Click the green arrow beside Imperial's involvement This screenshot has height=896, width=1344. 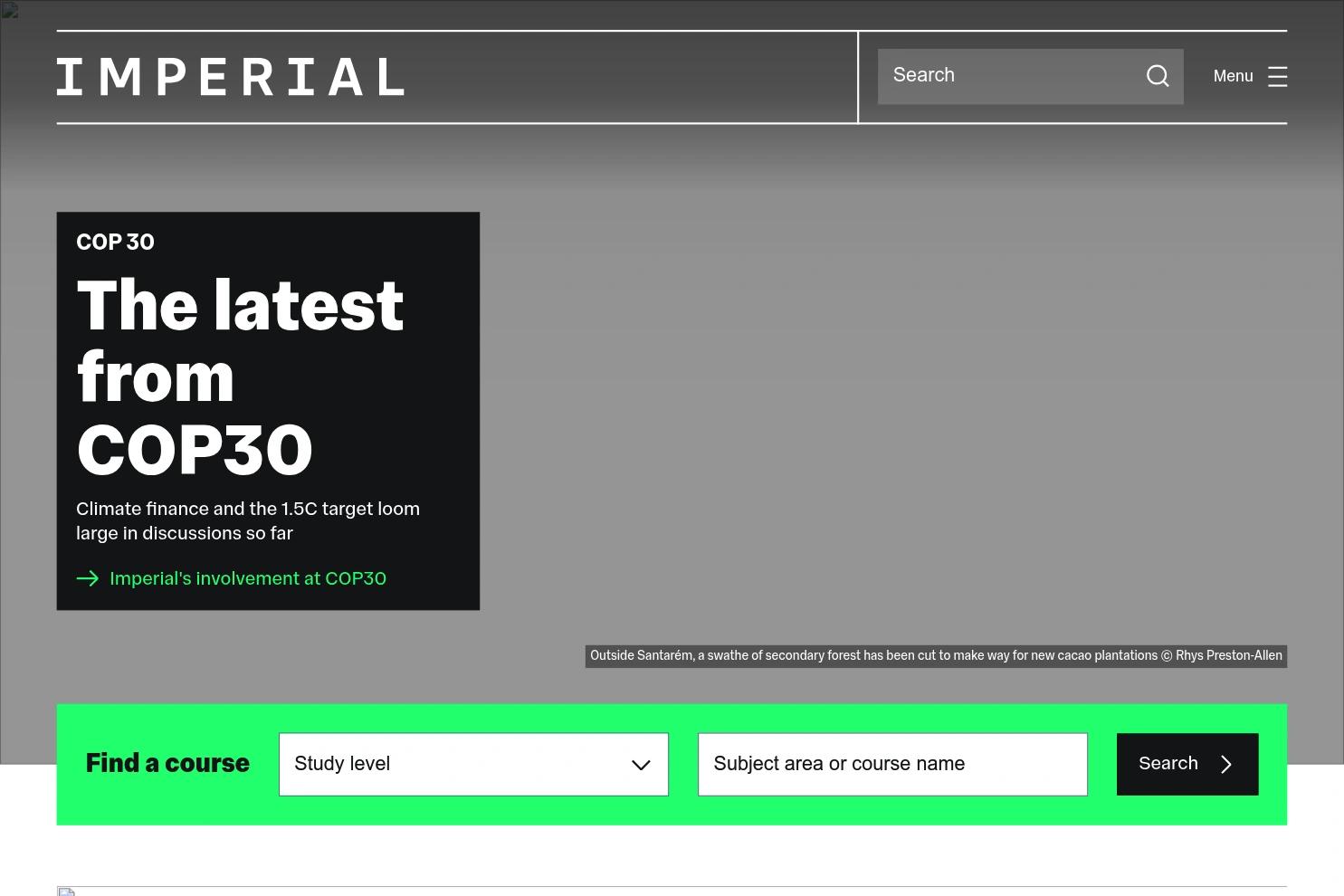(88, 578)
